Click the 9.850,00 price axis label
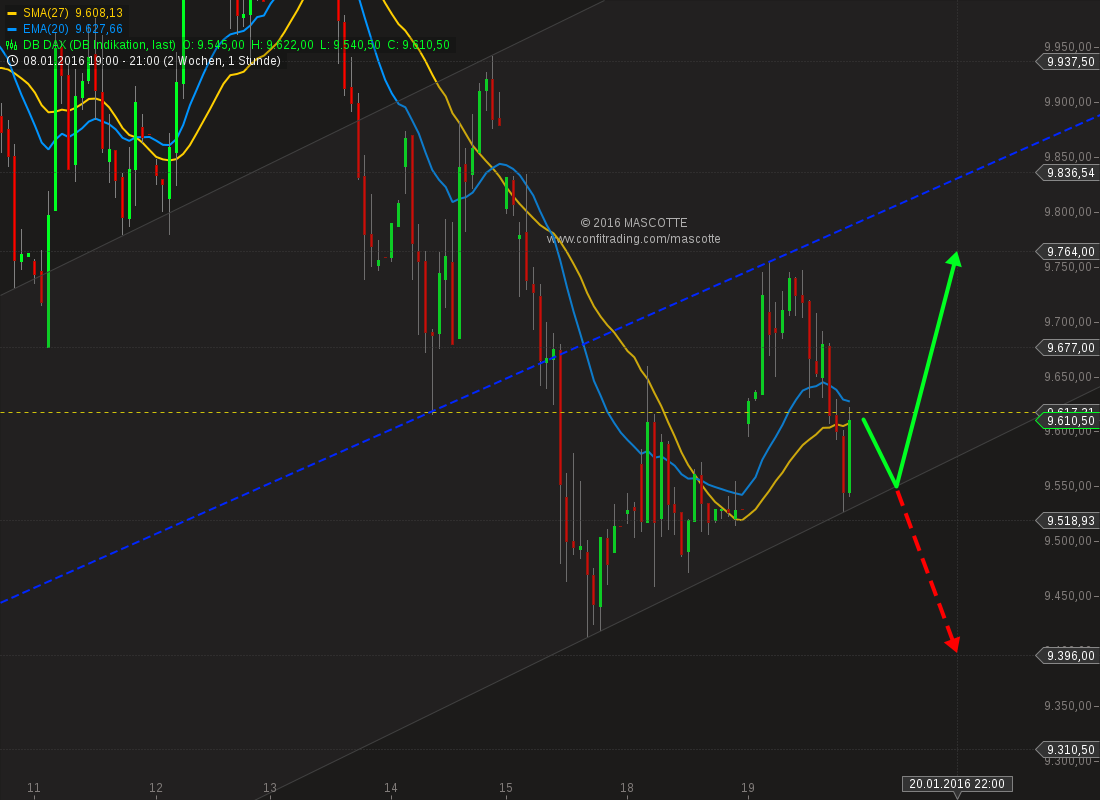 [1068, 156]
